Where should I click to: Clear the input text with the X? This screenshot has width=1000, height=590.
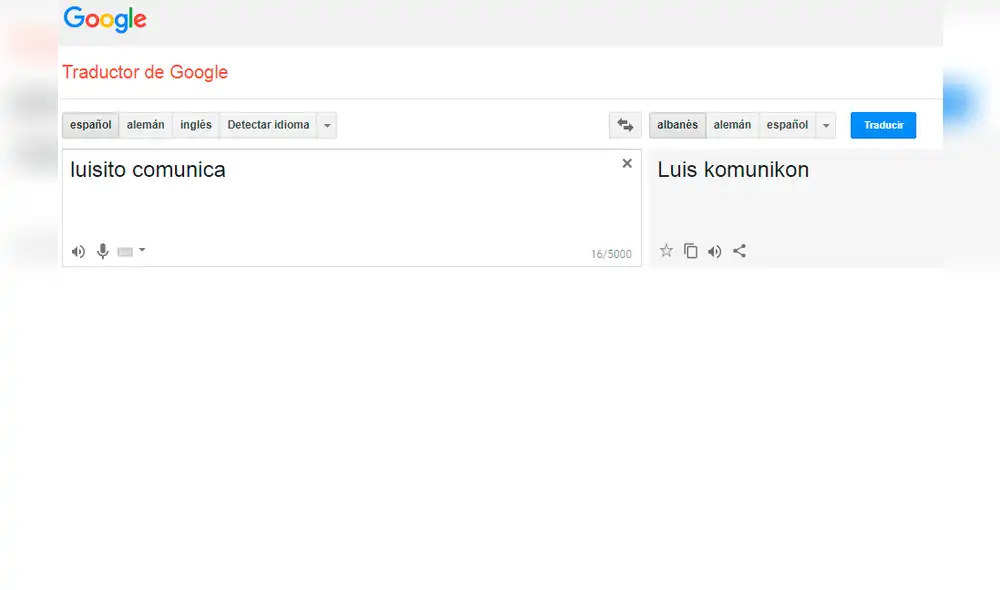627,163
